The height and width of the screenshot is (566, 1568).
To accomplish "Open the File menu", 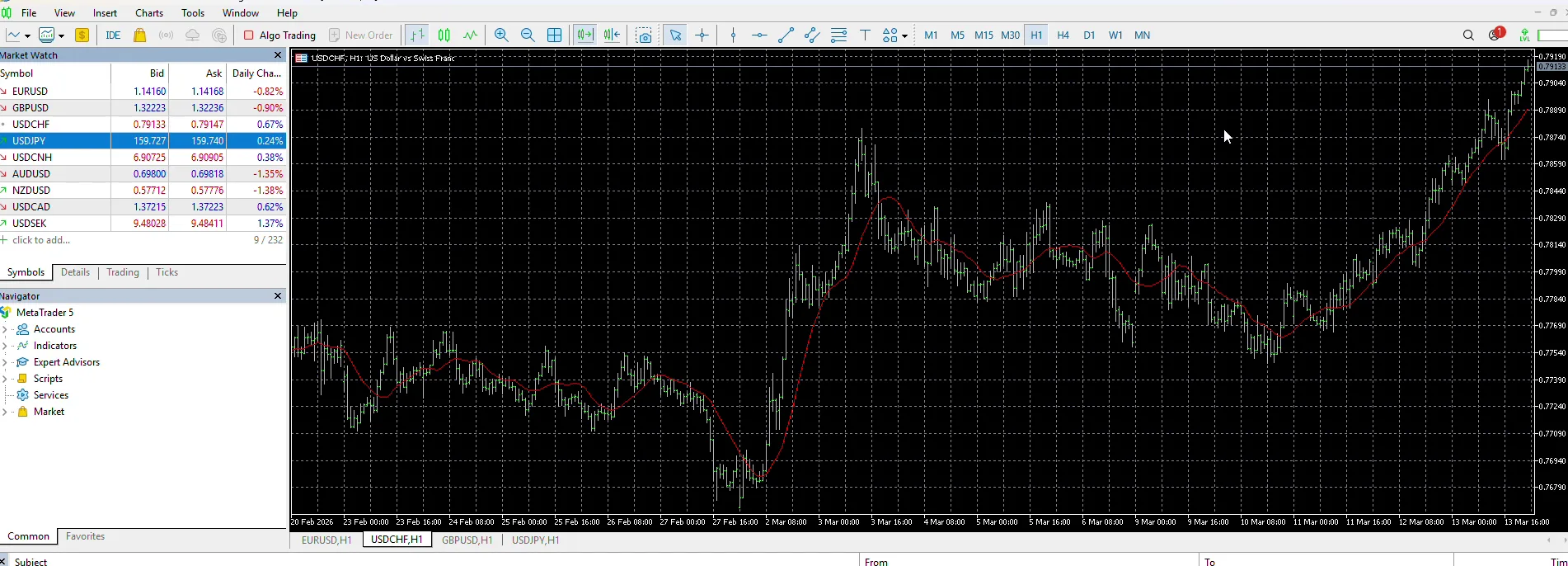I will point(29,13).
